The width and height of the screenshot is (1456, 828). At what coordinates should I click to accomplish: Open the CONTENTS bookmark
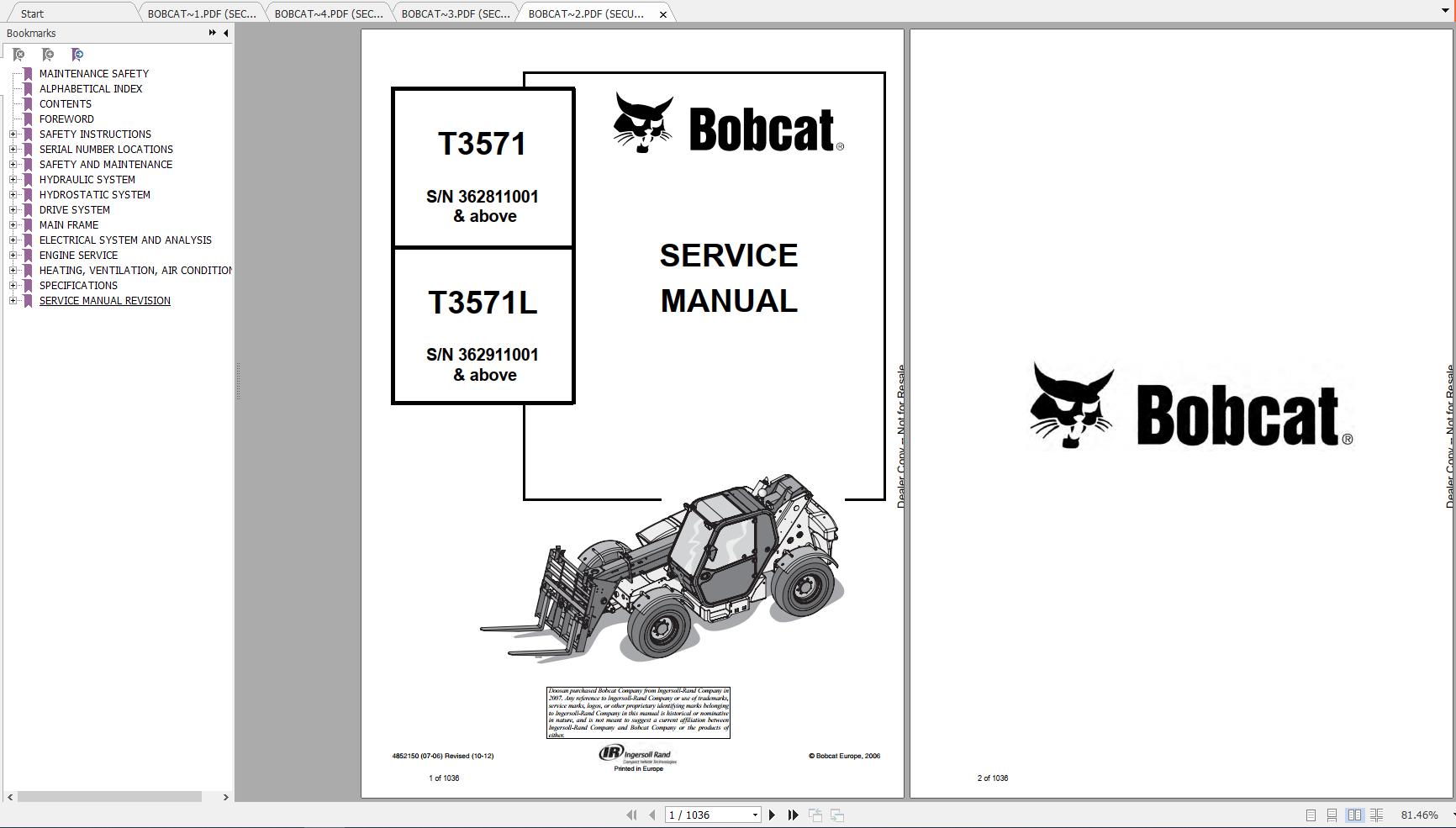click(66, 103)
